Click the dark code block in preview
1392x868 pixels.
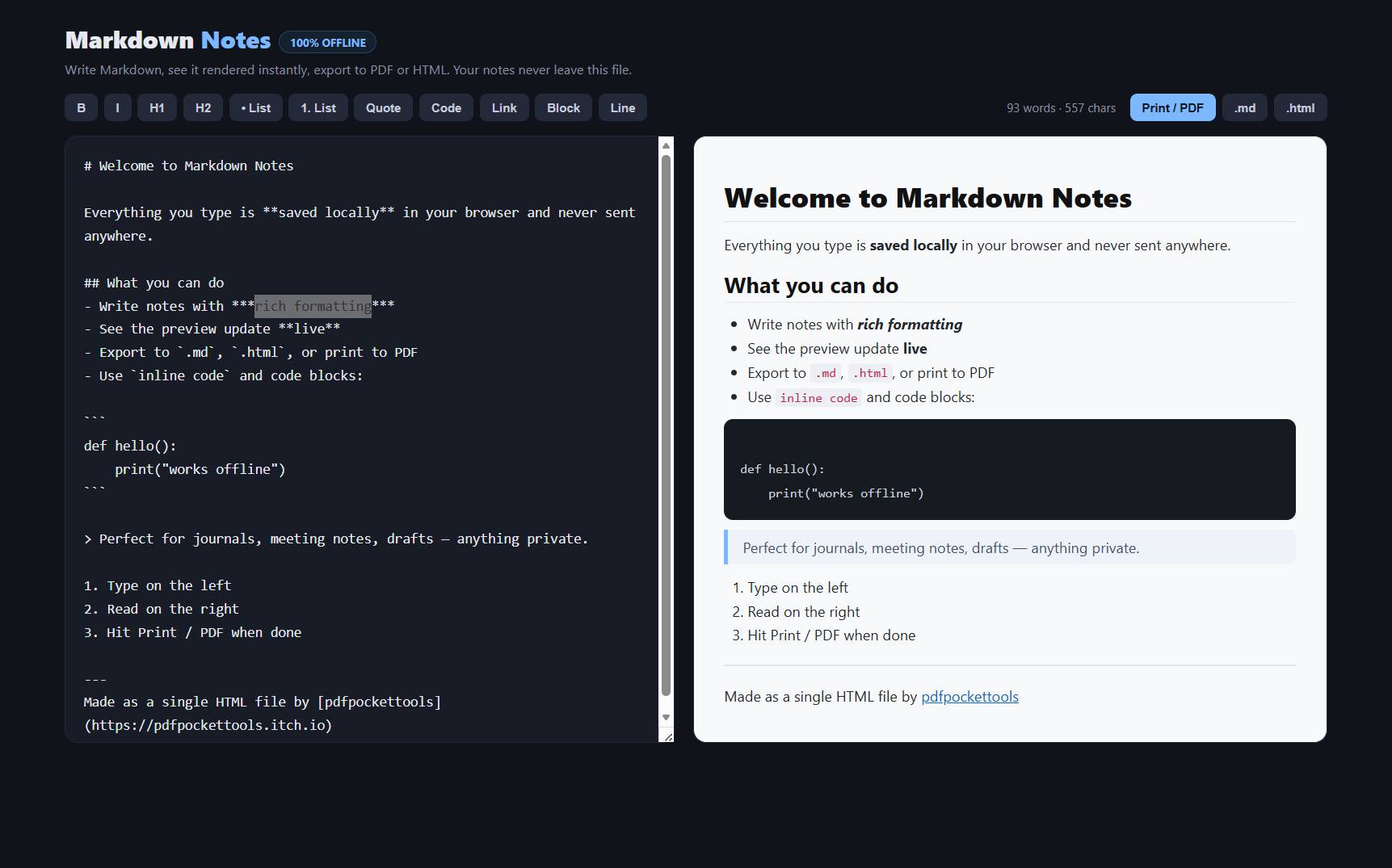pyautogui.click(x=1009, y=469)
